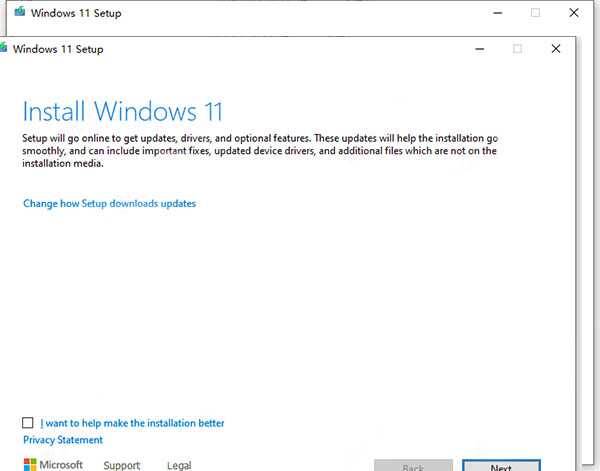Tick the help make installation better checkbox

(x=28, y=423)
